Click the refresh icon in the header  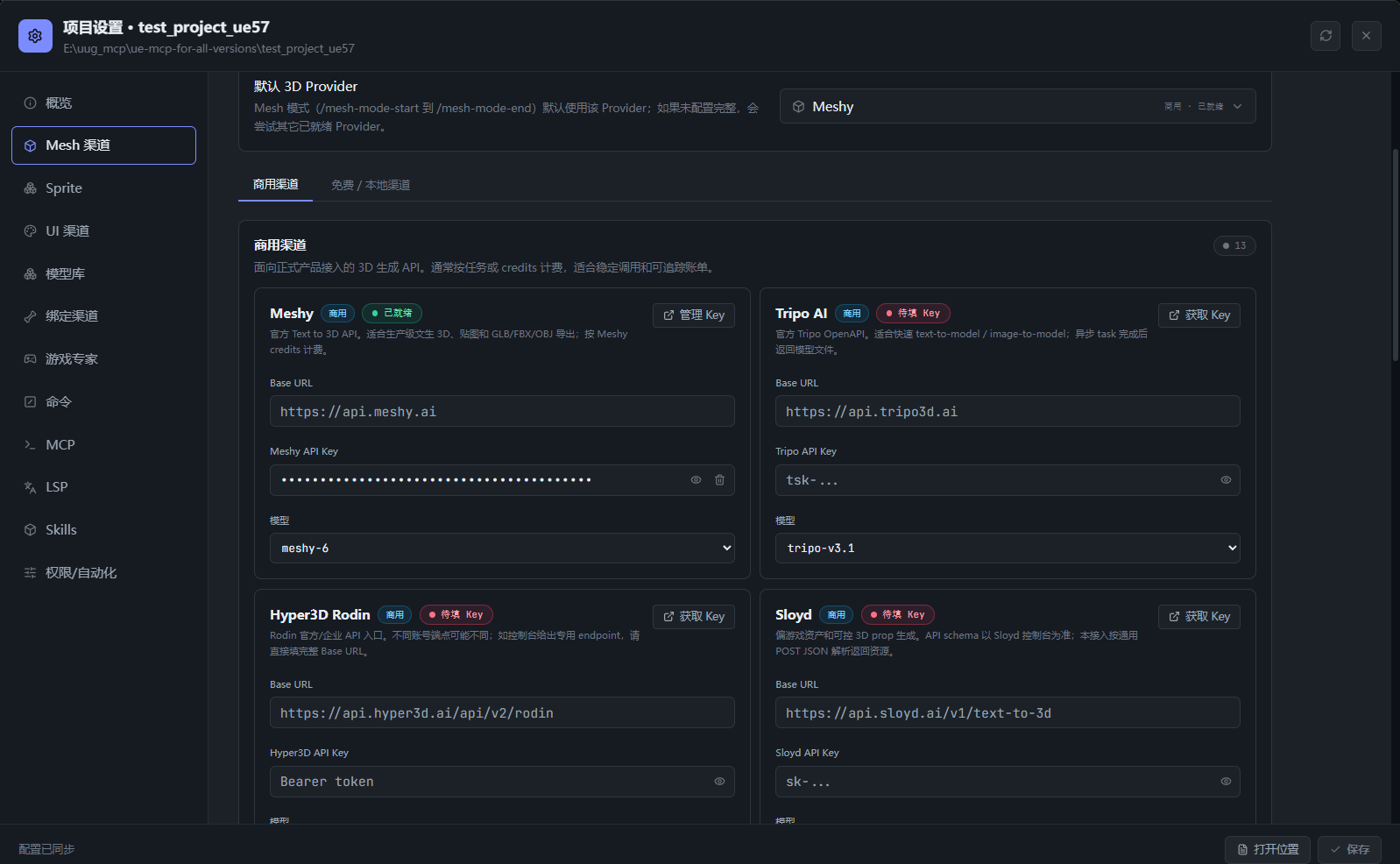(1326, 36)
